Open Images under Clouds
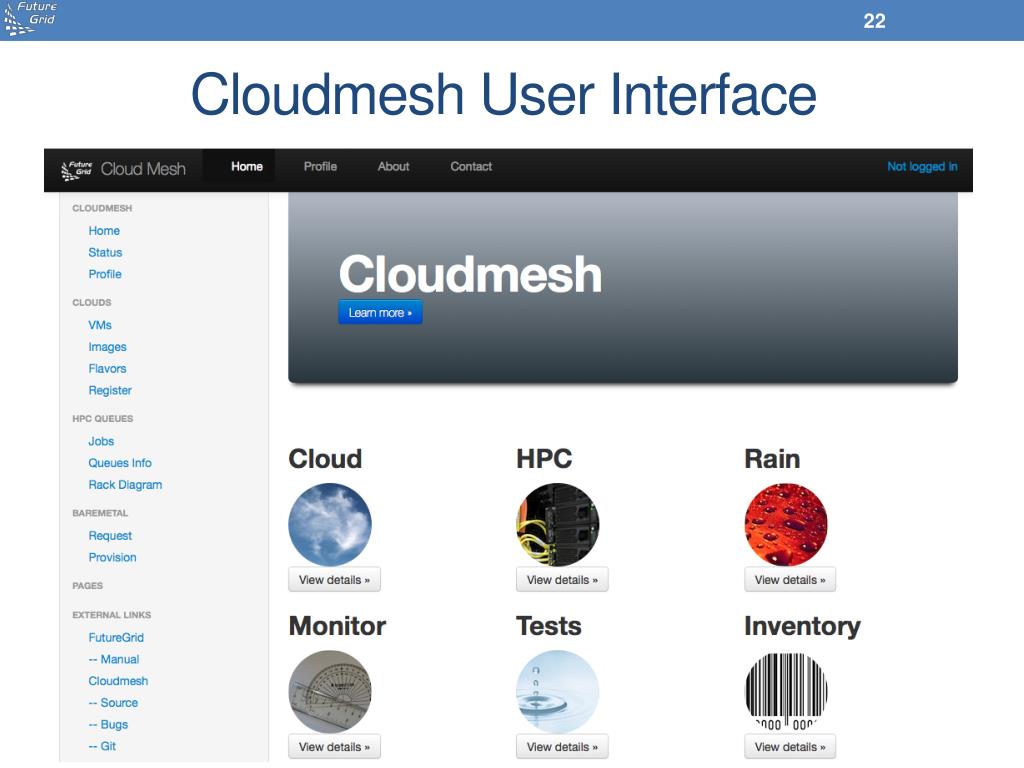Screen dimensions: 1024x768 coord(107,347)
